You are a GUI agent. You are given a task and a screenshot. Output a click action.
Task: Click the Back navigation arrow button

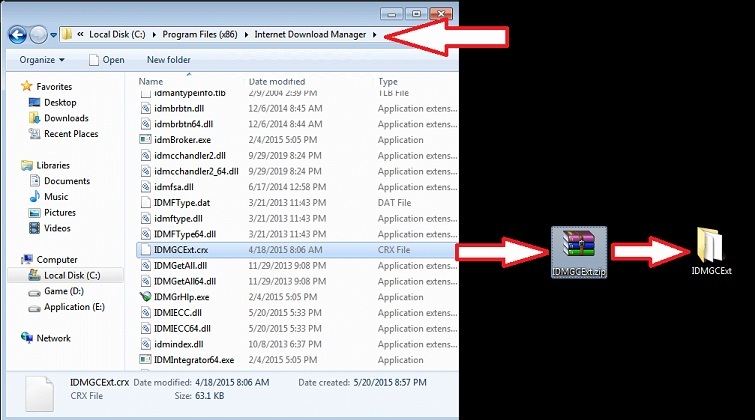[x=17, y=35]
